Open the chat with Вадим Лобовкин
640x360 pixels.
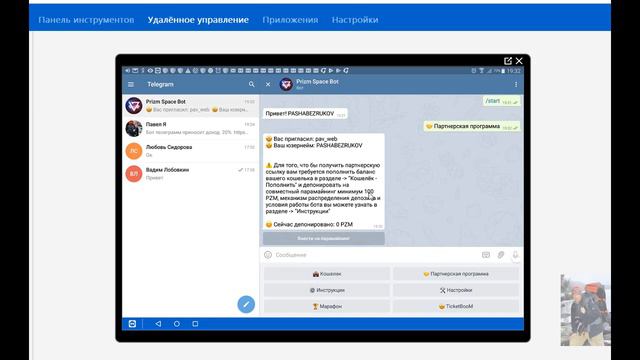[191, 173]
